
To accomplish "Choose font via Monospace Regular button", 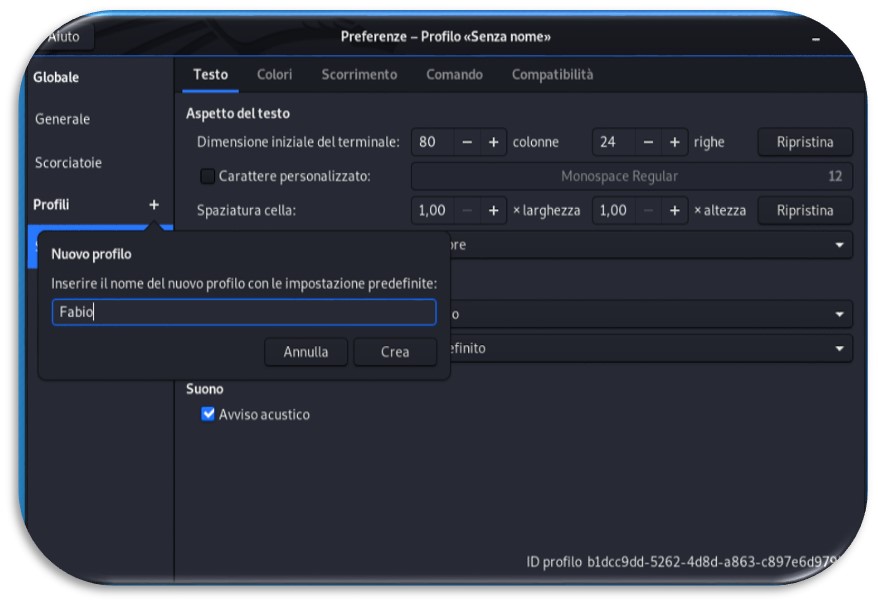I will tap(632, 176).
